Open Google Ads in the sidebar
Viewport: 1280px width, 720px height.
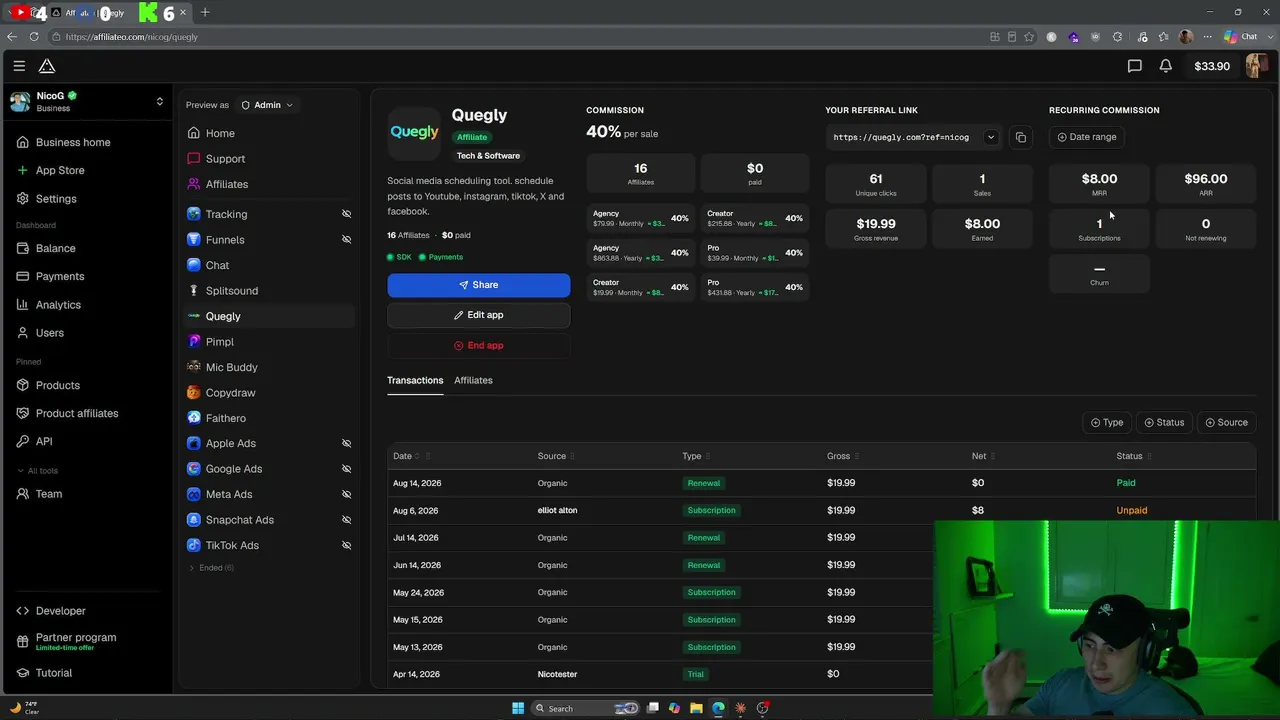click(233, 469)
